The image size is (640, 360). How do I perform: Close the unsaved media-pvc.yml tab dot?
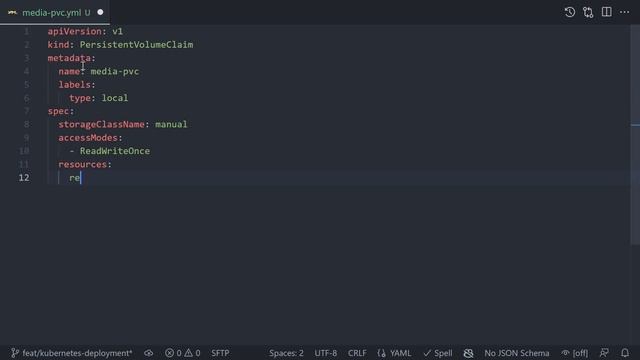click(x=100, y=12)
